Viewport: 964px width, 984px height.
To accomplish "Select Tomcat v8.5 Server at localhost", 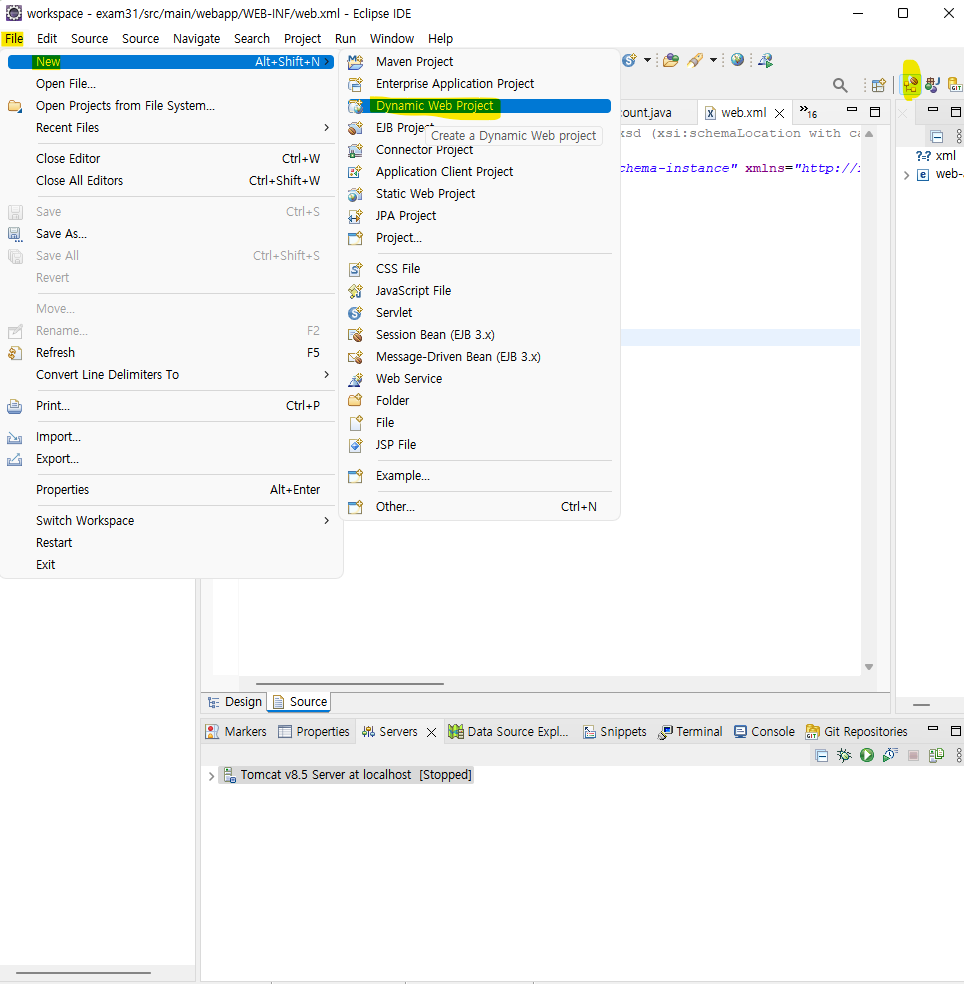I will (x=346, y=775).
